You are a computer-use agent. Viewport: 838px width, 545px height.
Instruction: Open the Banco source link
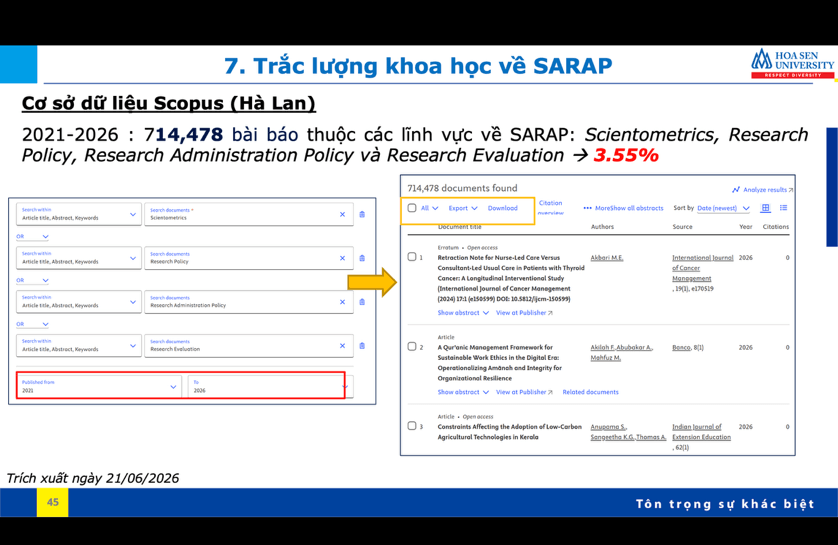(681, 347)
